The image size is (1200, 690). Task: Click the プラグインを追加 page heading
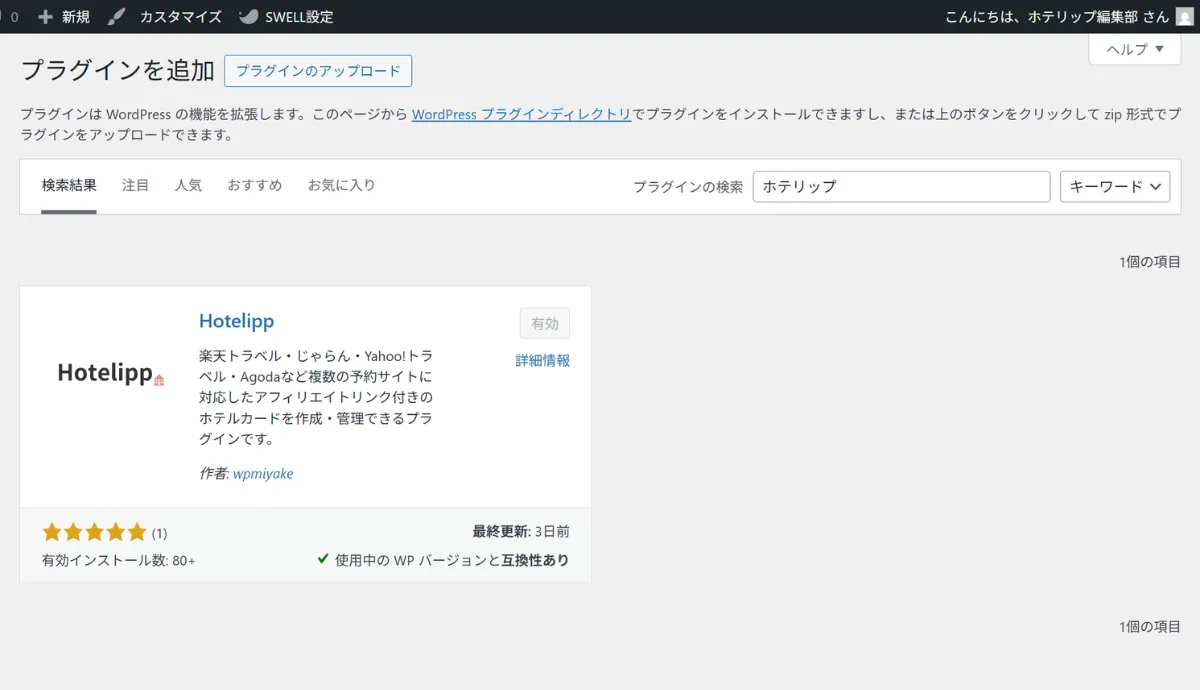click(118, 70)
